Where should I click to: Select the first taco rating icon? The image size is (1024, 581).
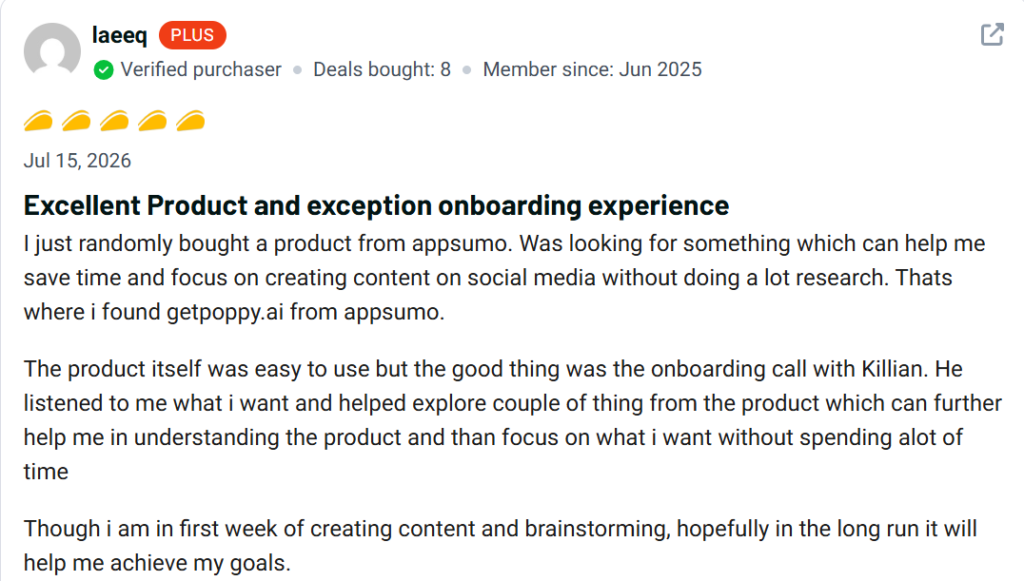(x=39, y=121)
